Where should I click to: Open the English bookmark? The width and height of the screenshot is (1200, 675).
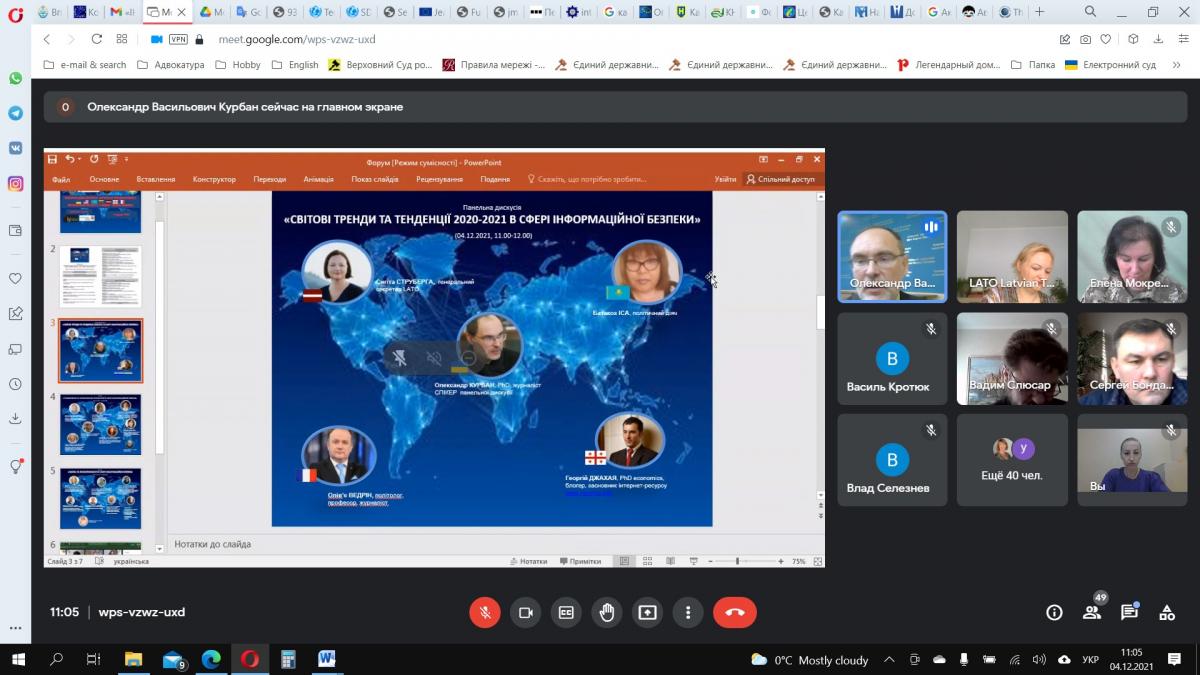click(x=296, y=65)
